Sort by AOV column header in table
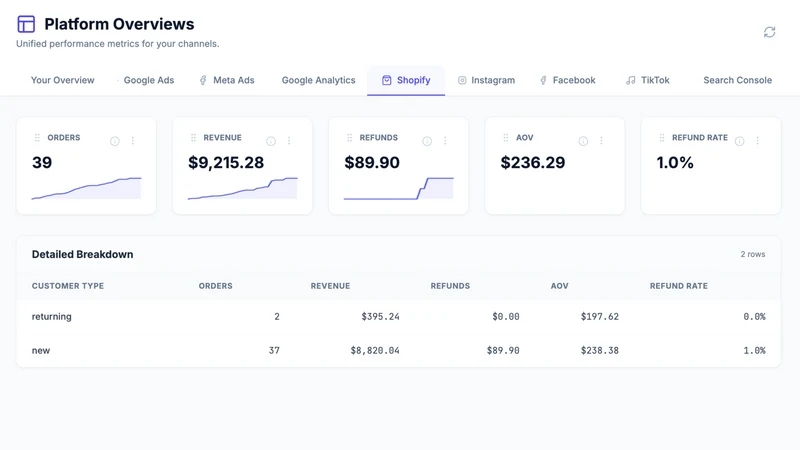800x450 pixels. (x=559, y=286)
